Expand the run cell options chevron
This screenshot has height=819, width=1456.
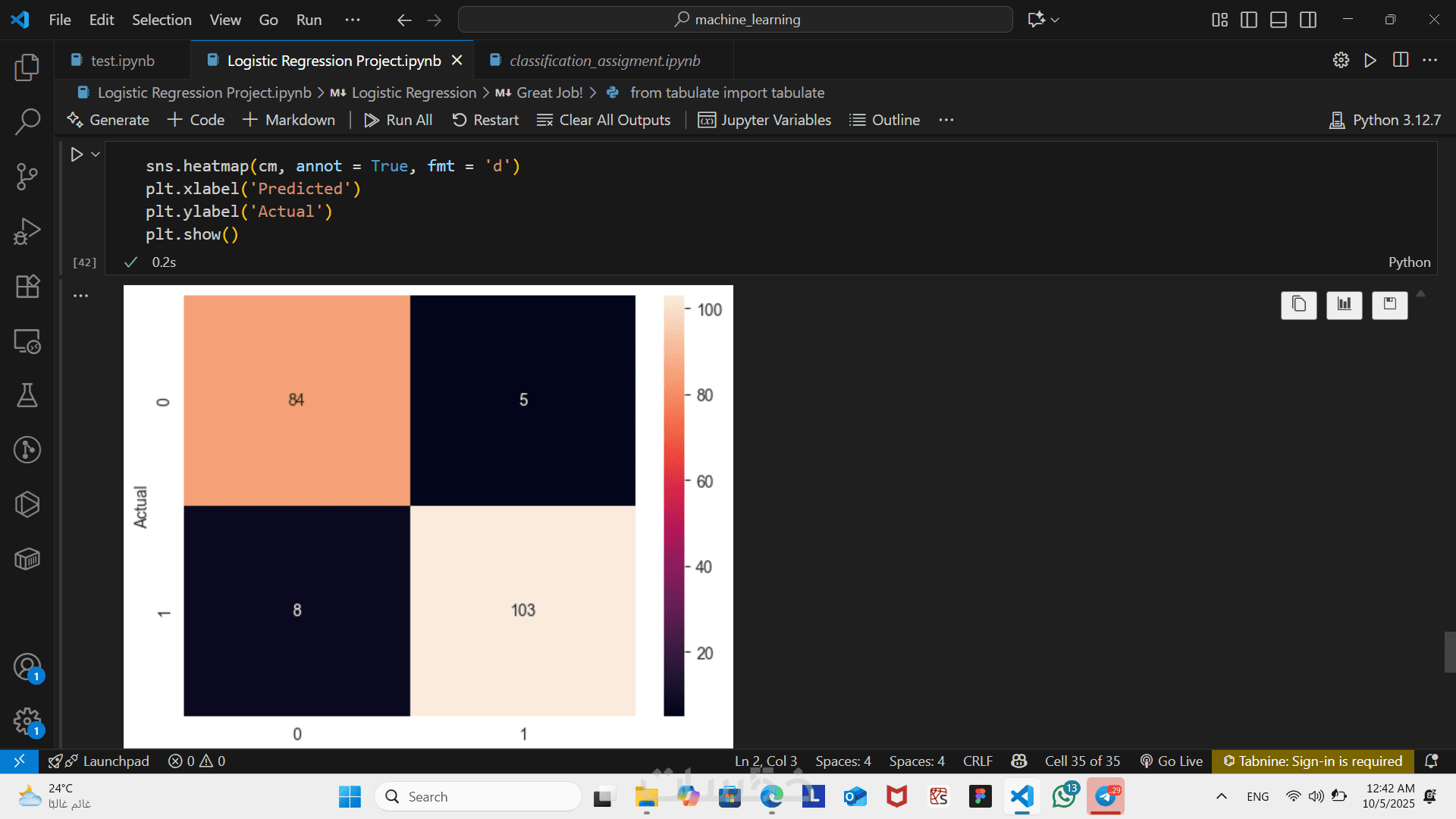tap(96, 155)
